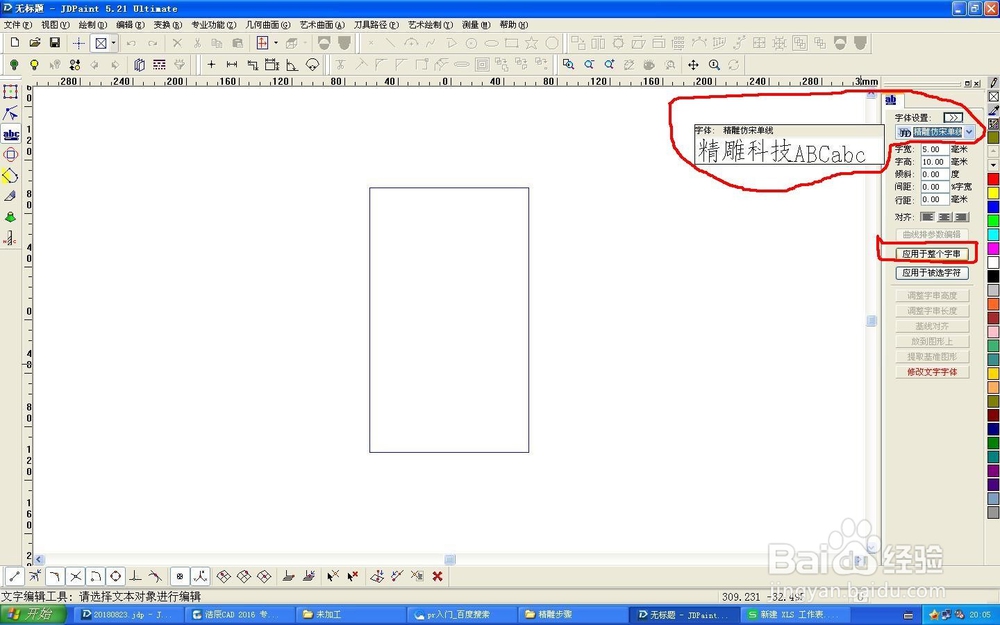Pick the yellow color swatch
This screenshot has width=1000, height=625.
994,193
